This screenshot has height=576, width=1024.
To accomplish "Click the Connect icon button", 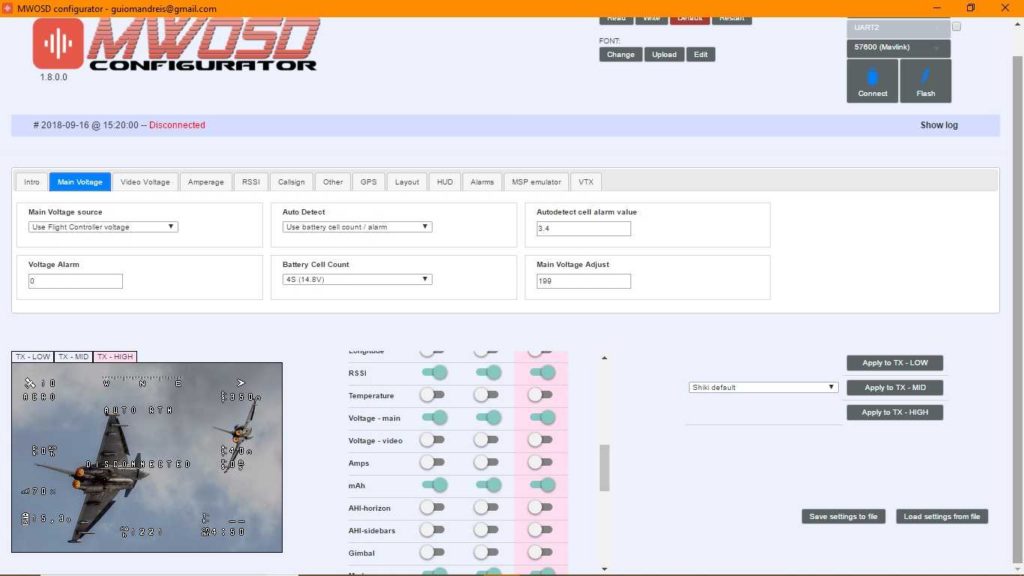I will point(872,81).
